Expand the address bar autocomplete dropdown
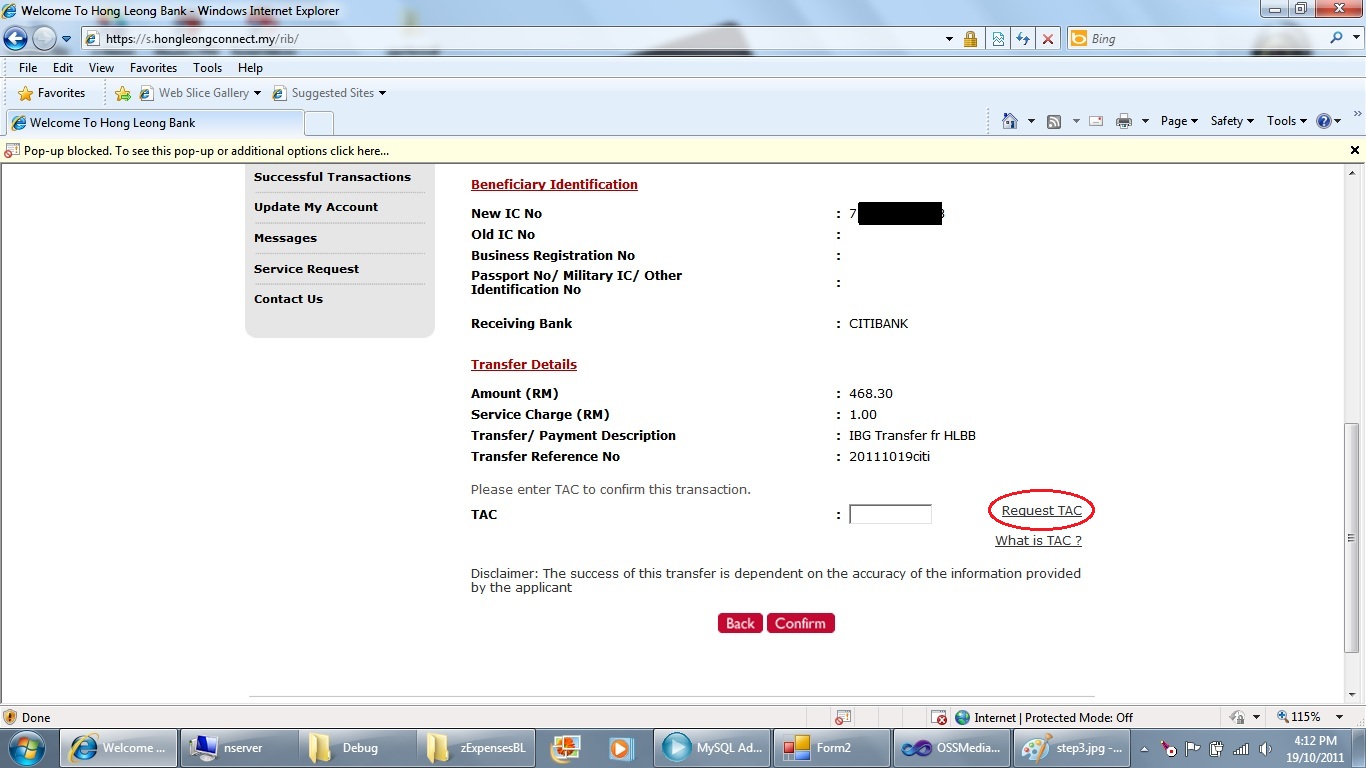The height and width of the screenshot is (768, 1366). 949,39
